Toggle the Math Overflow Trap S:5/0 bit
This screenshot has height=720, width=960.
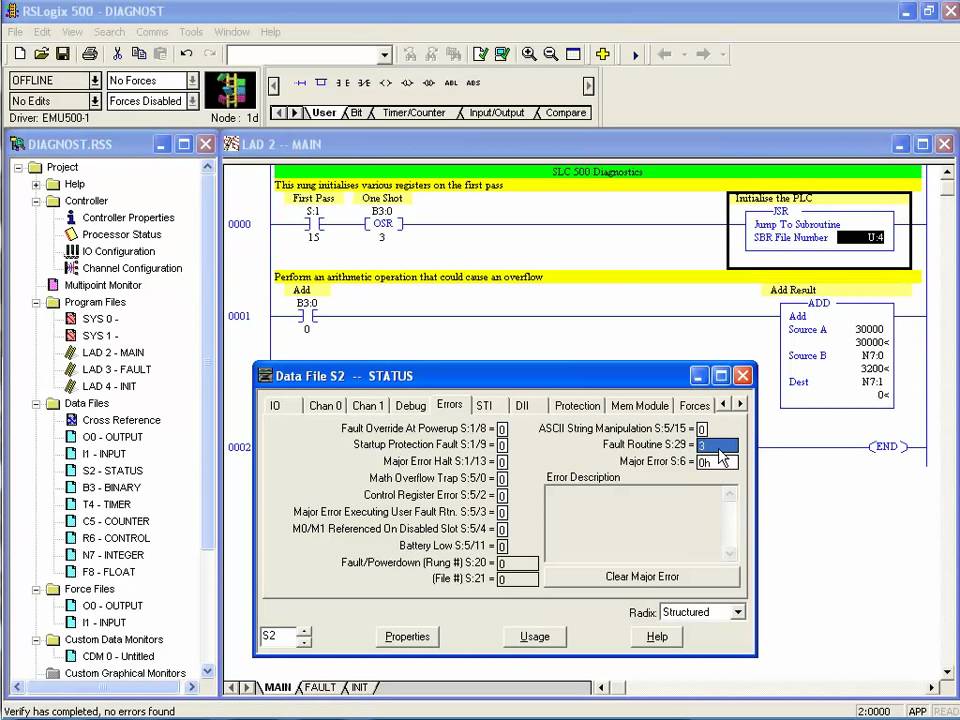click(501, 479)
